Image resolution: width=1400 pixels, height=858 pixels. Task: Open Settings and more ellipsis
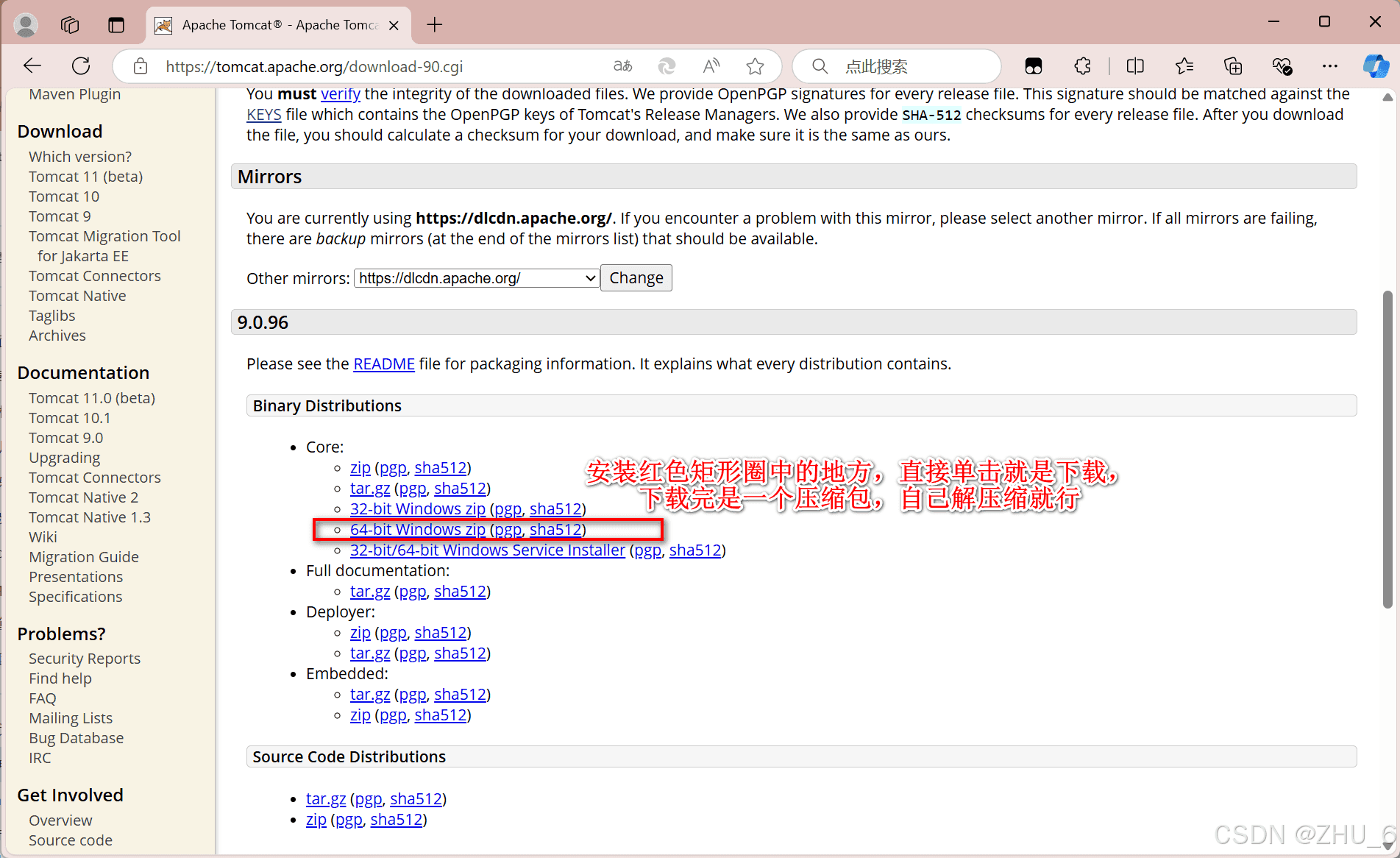coord(1330,66)
